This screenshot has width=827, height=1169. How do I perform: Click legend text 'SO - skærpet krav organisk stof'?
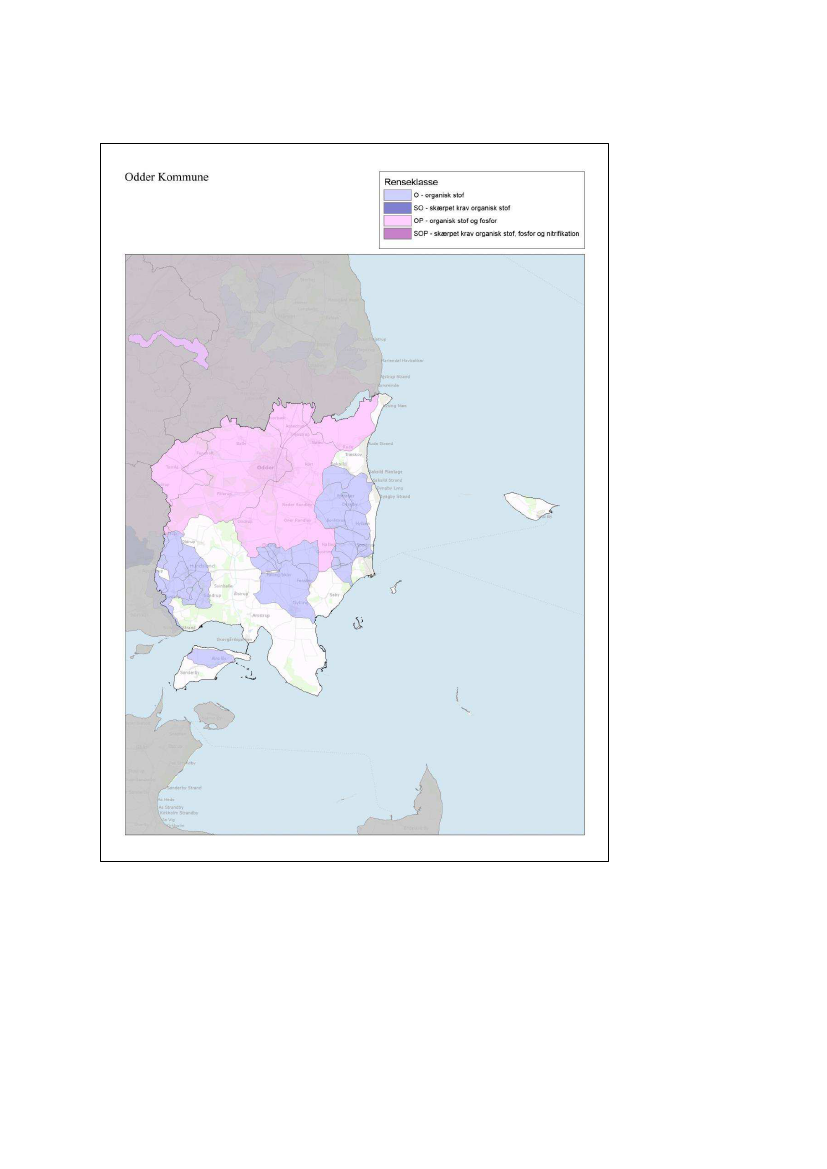point(462,208)
